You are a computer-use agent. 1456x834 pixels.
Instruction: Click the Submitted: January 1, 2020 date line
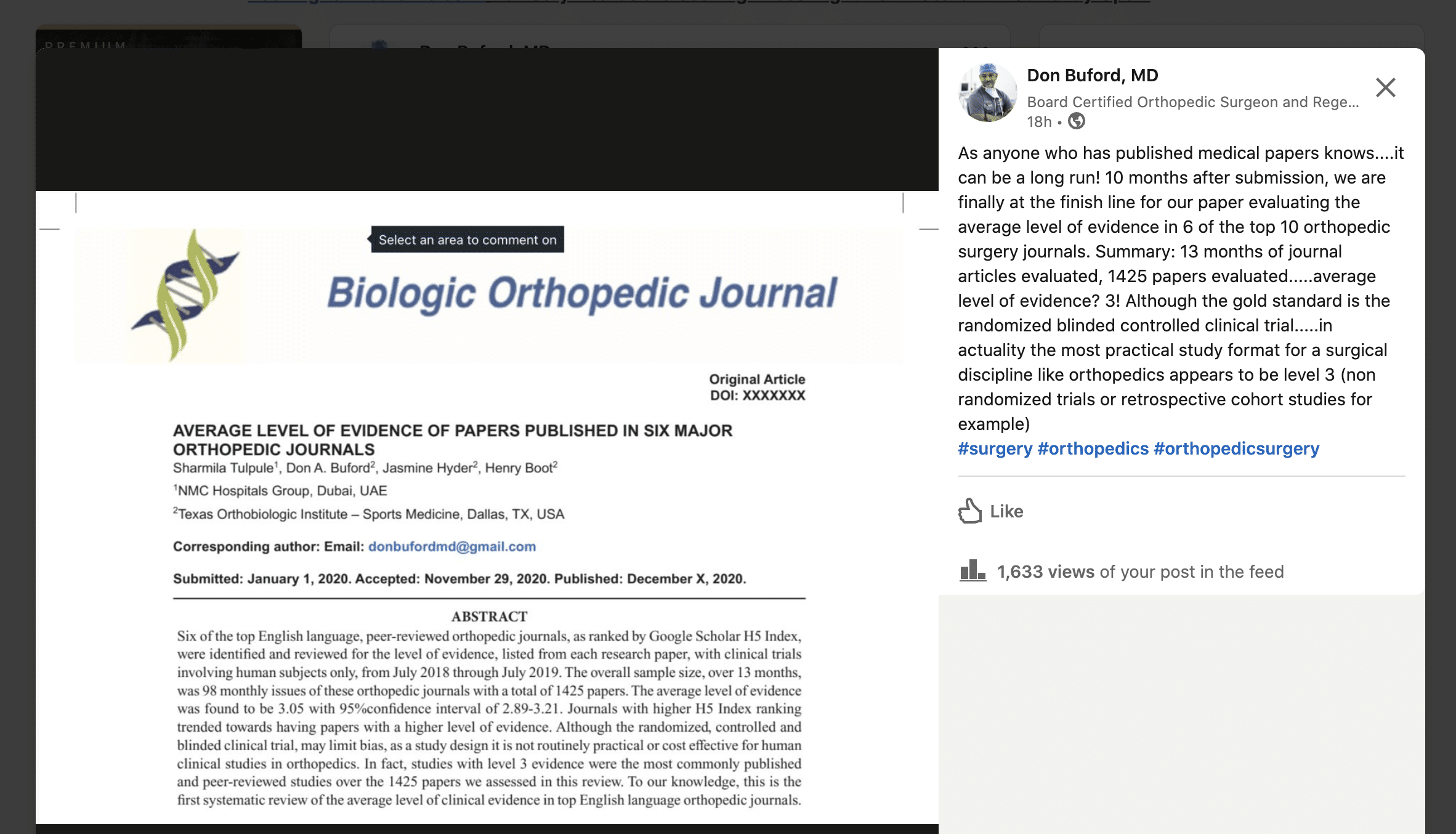click(x=459, y=579)
